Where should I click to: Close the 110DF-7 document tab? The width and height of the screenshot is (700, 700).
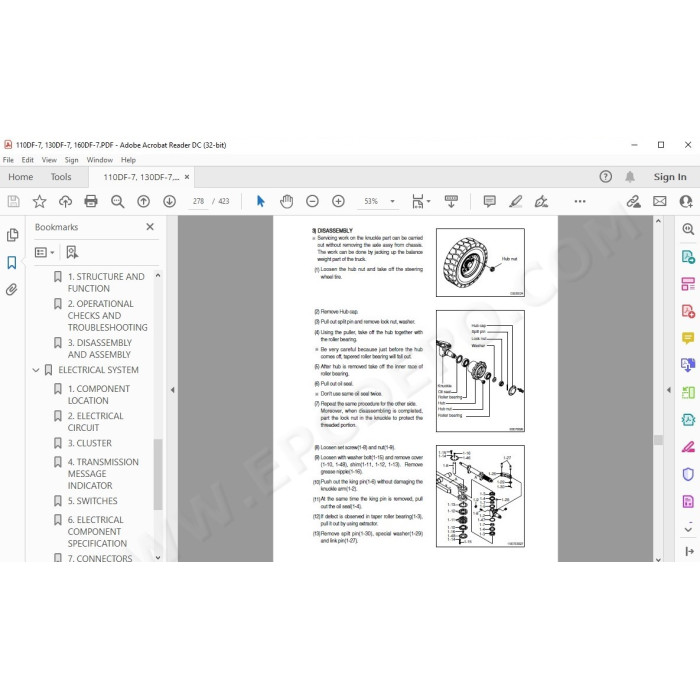click(x=187, y=177)
